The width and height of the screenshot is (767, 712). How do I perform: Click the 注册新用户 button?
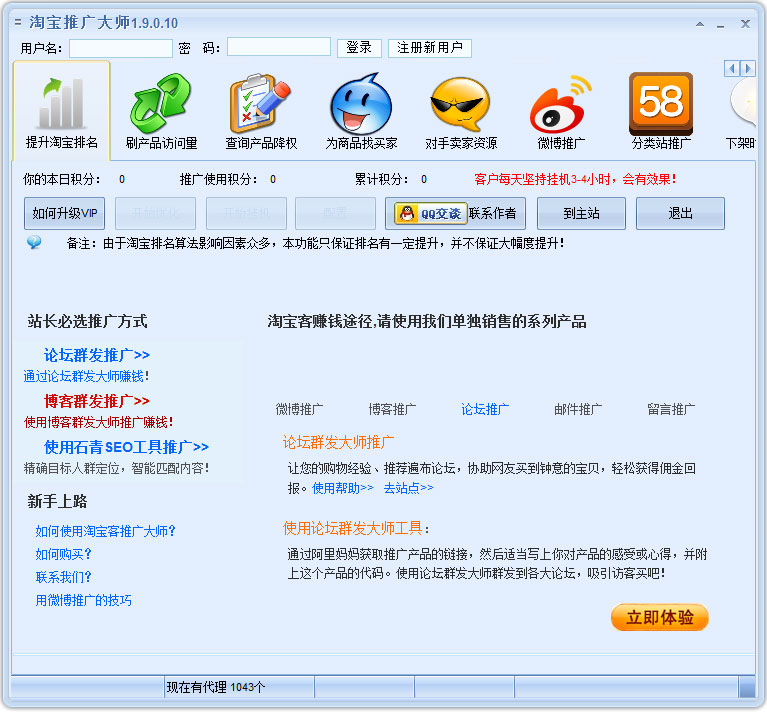pos(430,48)
